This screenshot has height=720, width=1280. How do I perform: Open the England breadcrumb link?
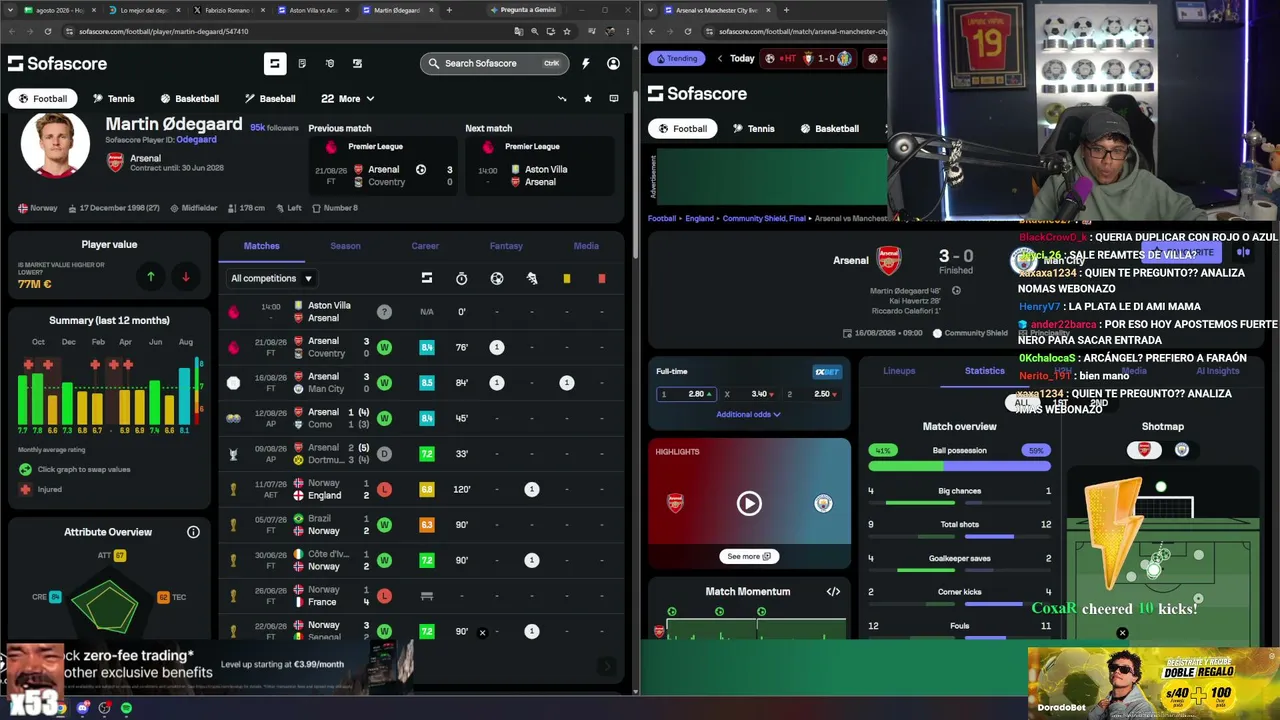[x=699, y=218]
